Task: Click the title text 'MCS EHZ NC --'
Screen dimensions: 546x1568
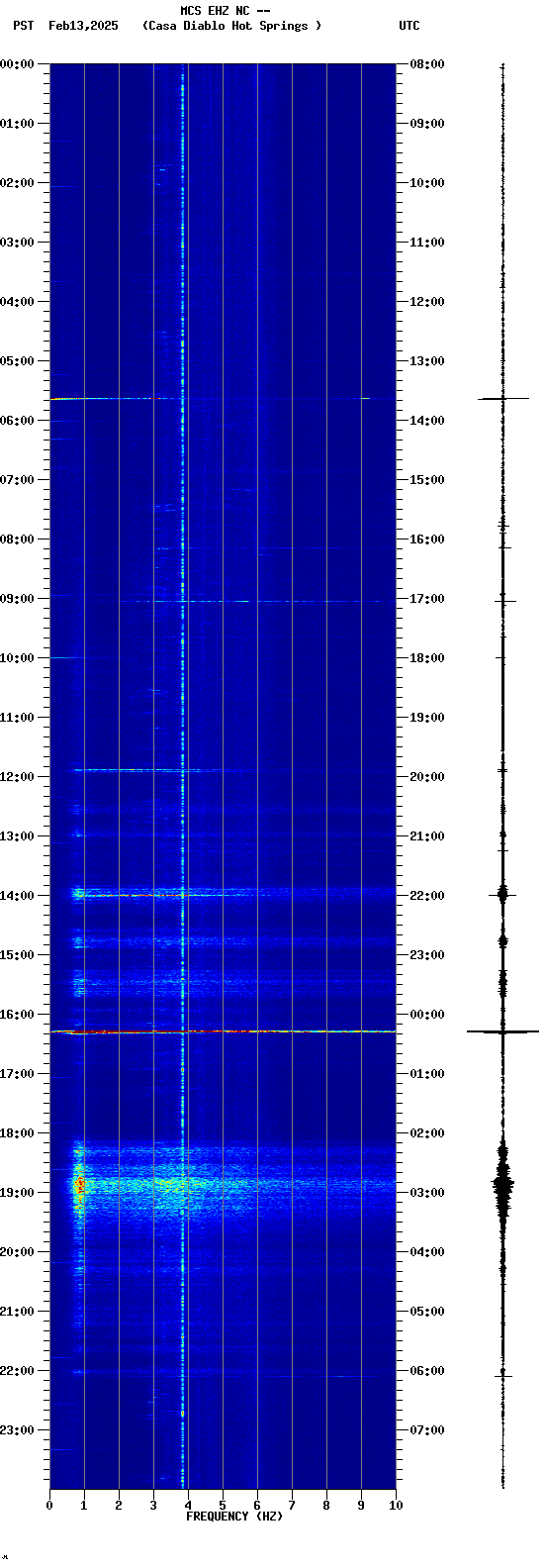Action: point(226,11)
